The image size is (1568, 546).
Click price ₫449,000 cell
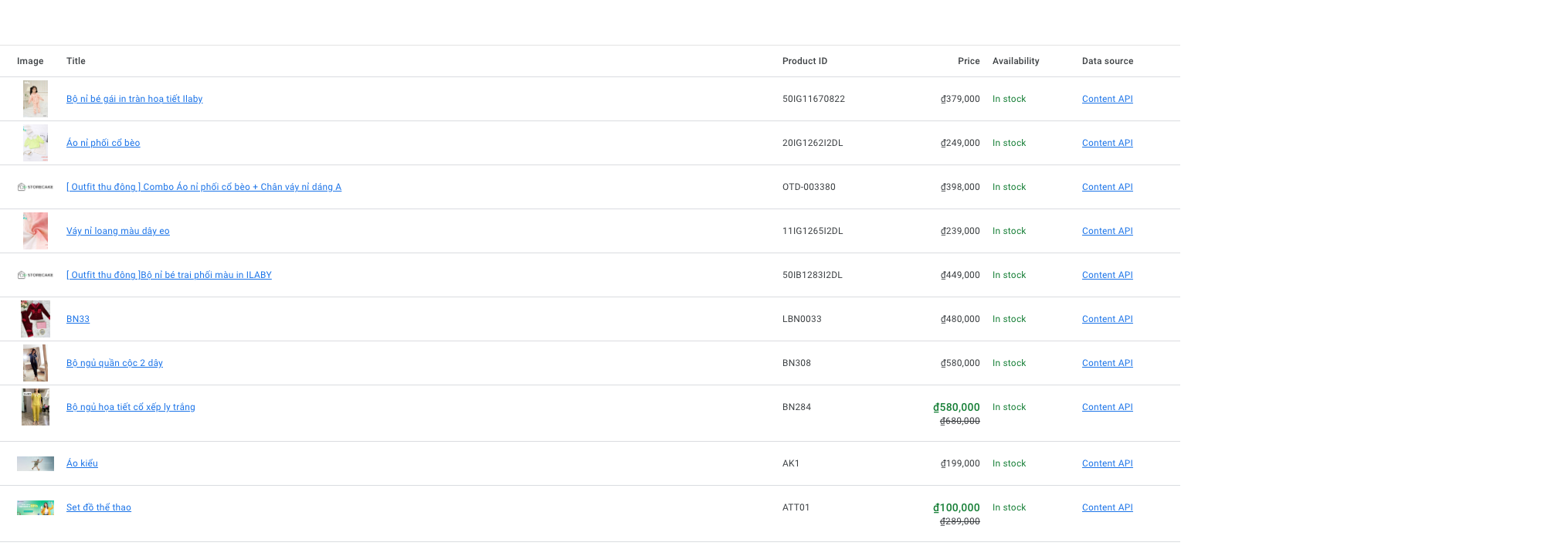tap(960, 275)
